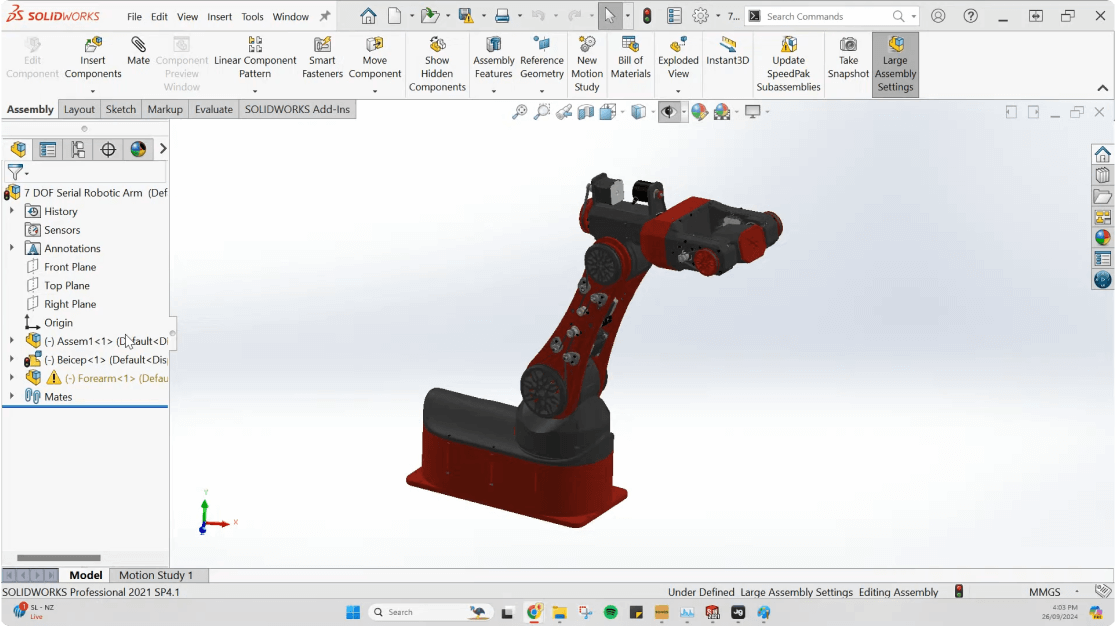This screenshot has height=626, width=1116.
Task: Open the File menu
Action: click(x=135, y=16)
